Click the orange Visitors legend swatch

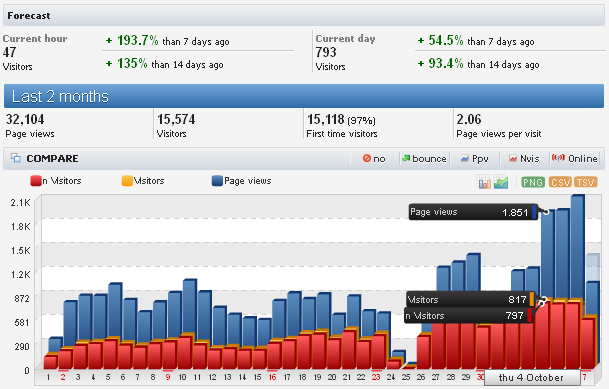127,181
